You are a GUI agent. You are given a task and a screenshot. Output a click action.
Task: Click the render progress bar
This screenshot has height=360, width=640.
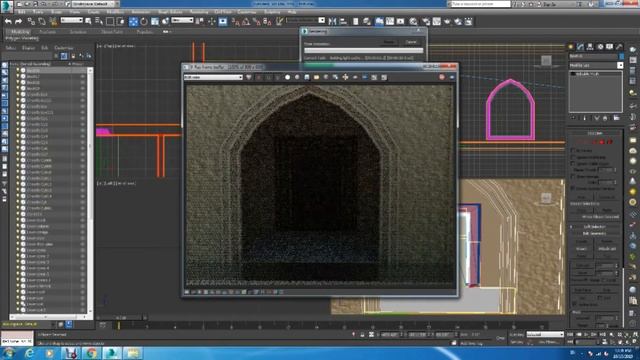coord(363,51)
